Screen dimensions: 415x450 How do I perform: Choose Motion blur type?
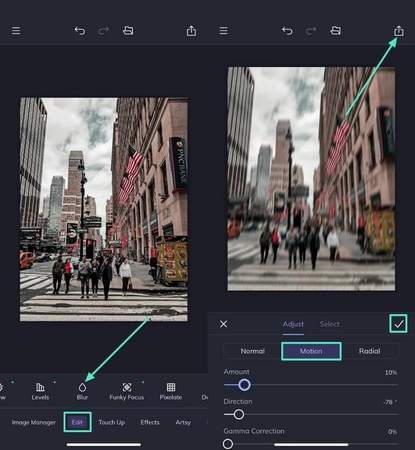pos(311,351)
